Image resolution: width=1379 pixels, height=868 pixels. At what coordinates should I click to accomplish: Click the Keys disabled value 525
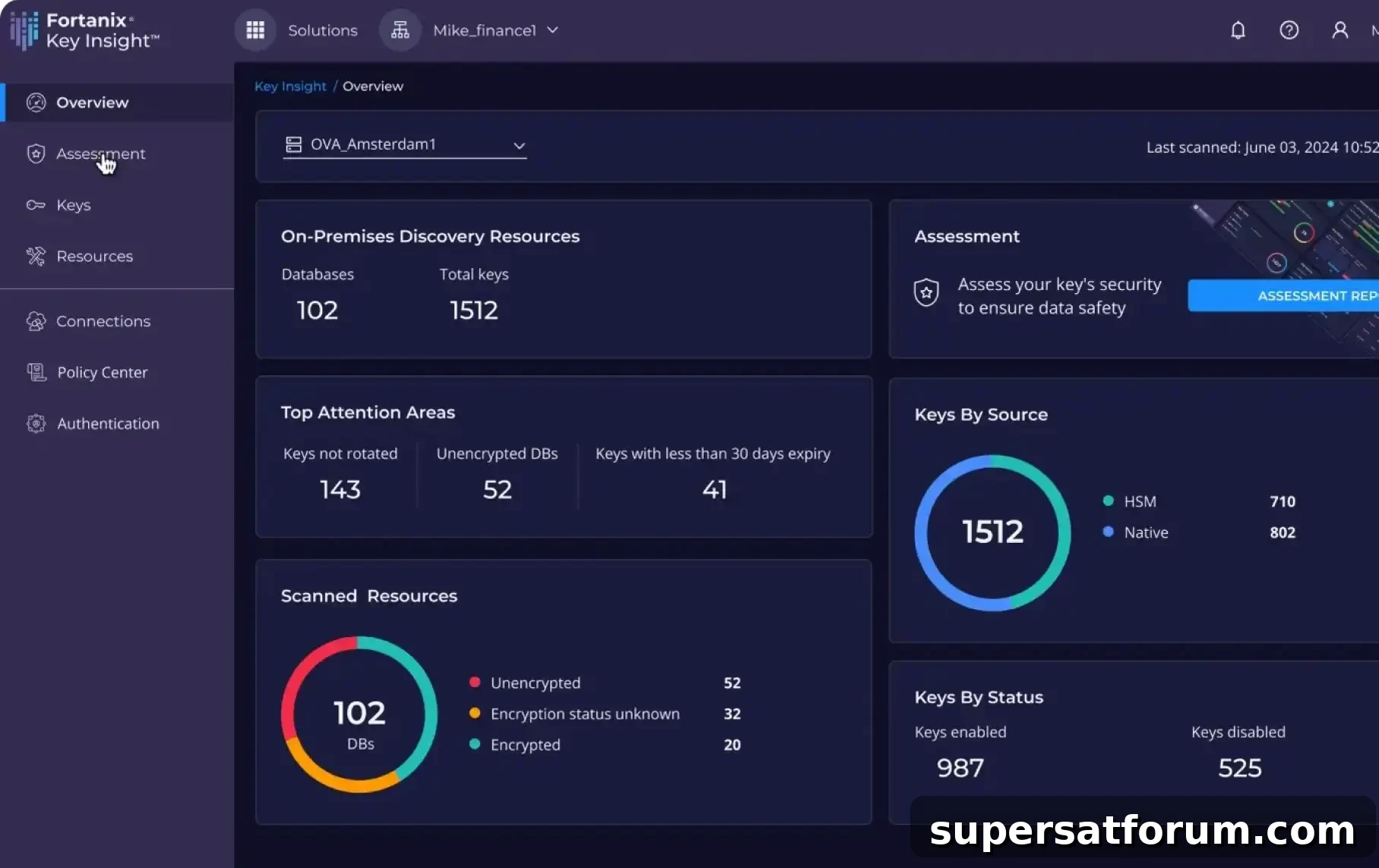[1240, 769]
